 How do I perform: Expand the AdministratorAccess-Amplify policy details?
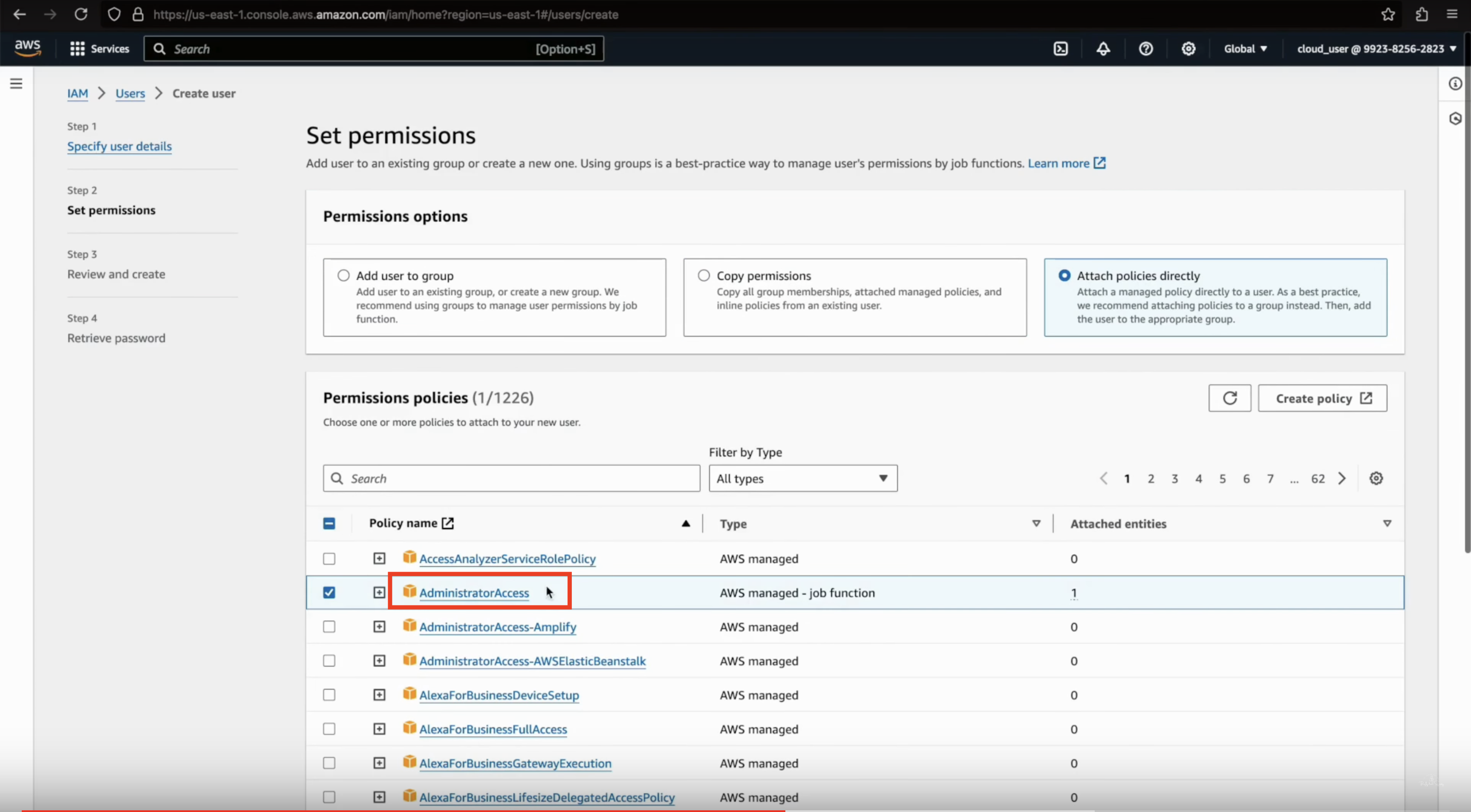click(x=379, y=627)
